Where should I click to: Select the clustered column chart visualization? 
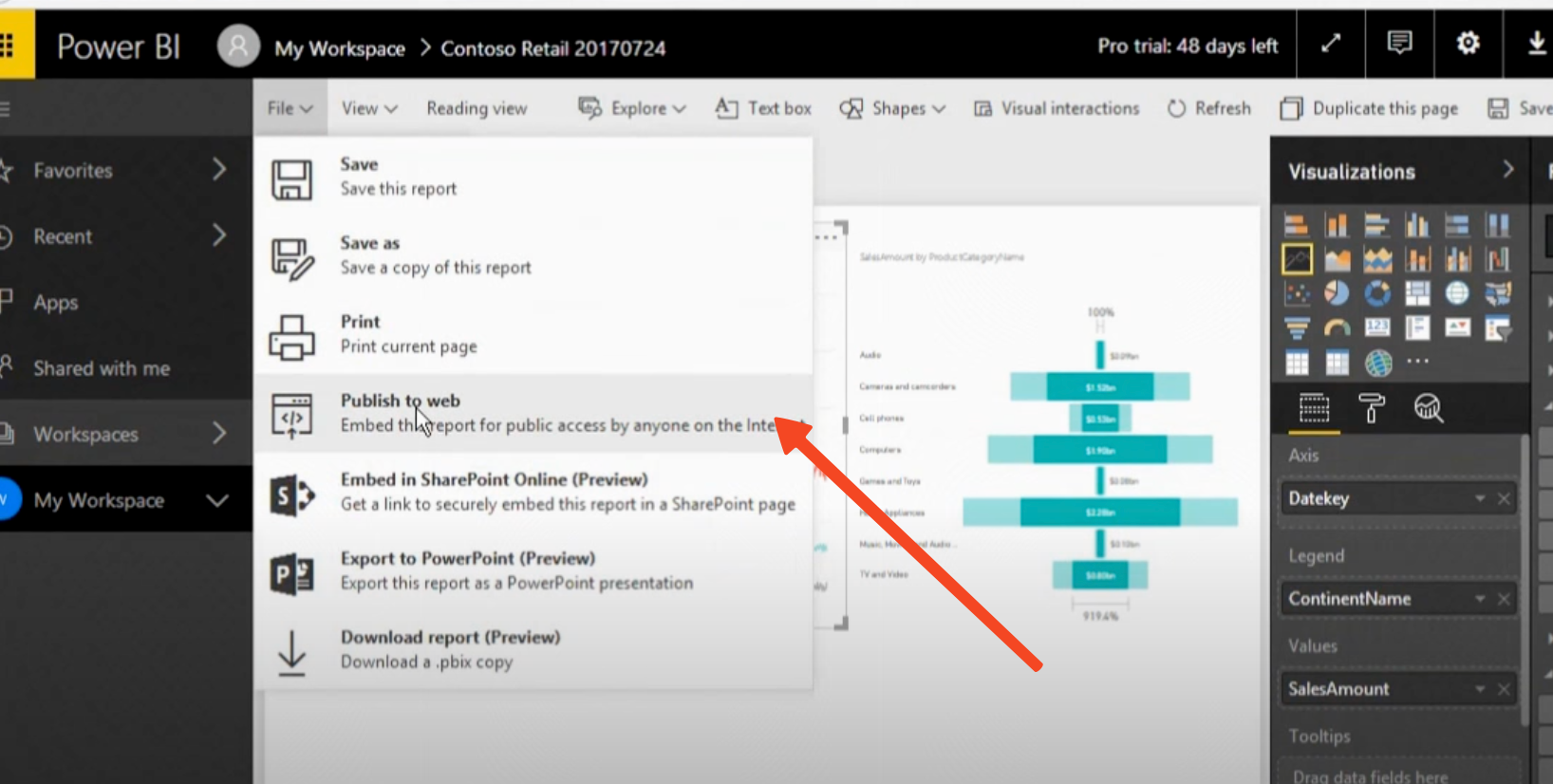pos(1417,225)
